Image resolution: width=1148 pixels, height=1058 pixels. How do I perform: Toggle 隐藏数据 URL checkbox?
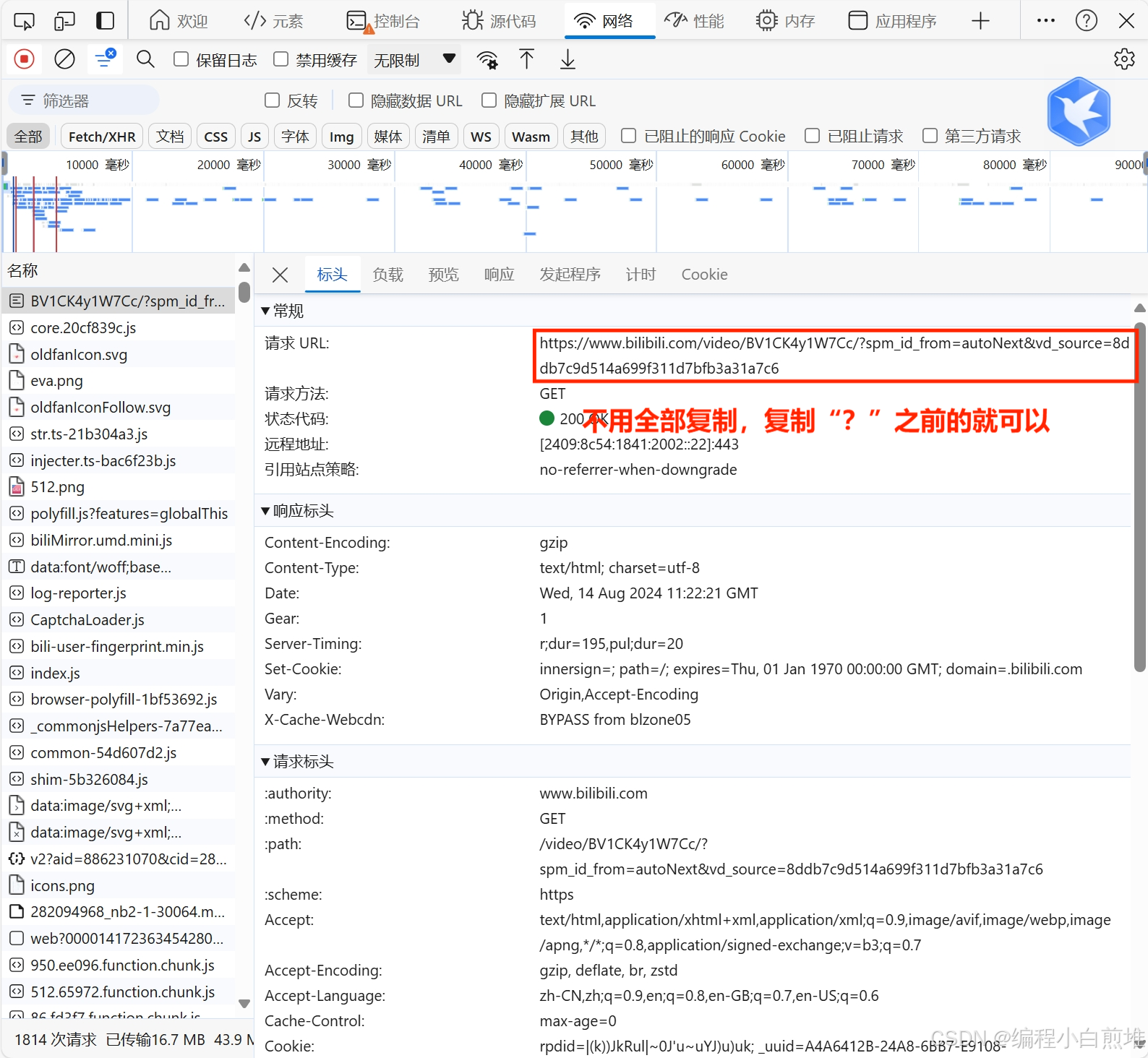click(x=356, y=100)
